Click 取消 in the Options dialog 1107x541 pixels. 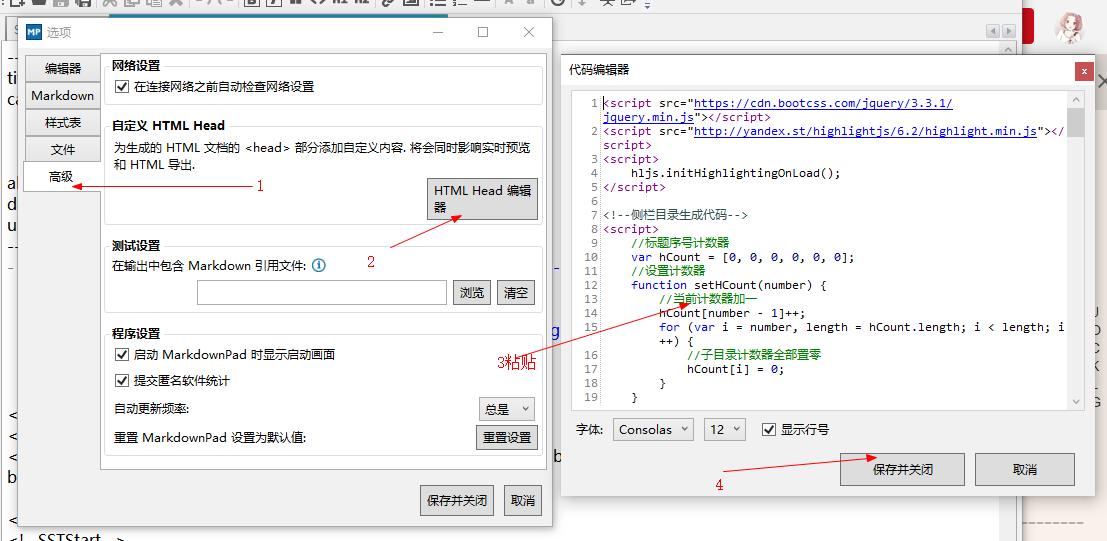522,501
